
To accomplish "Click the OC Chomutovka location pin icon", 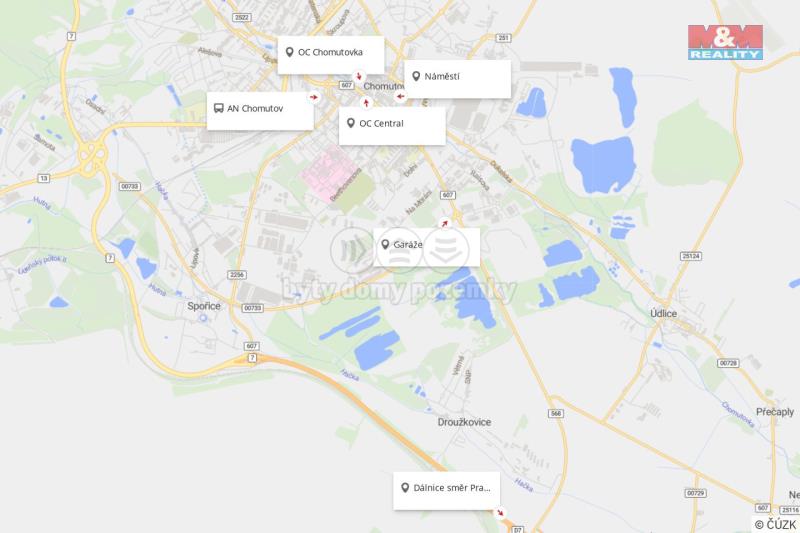I will coord(289,52).
